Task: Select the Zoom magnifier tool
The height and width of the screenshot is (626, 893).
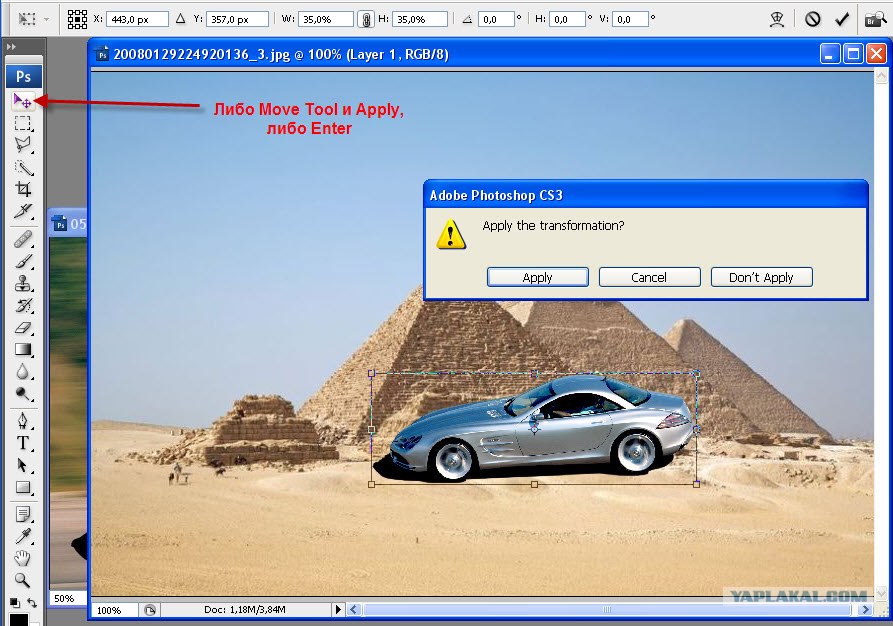Action: [x=22, y=580]
